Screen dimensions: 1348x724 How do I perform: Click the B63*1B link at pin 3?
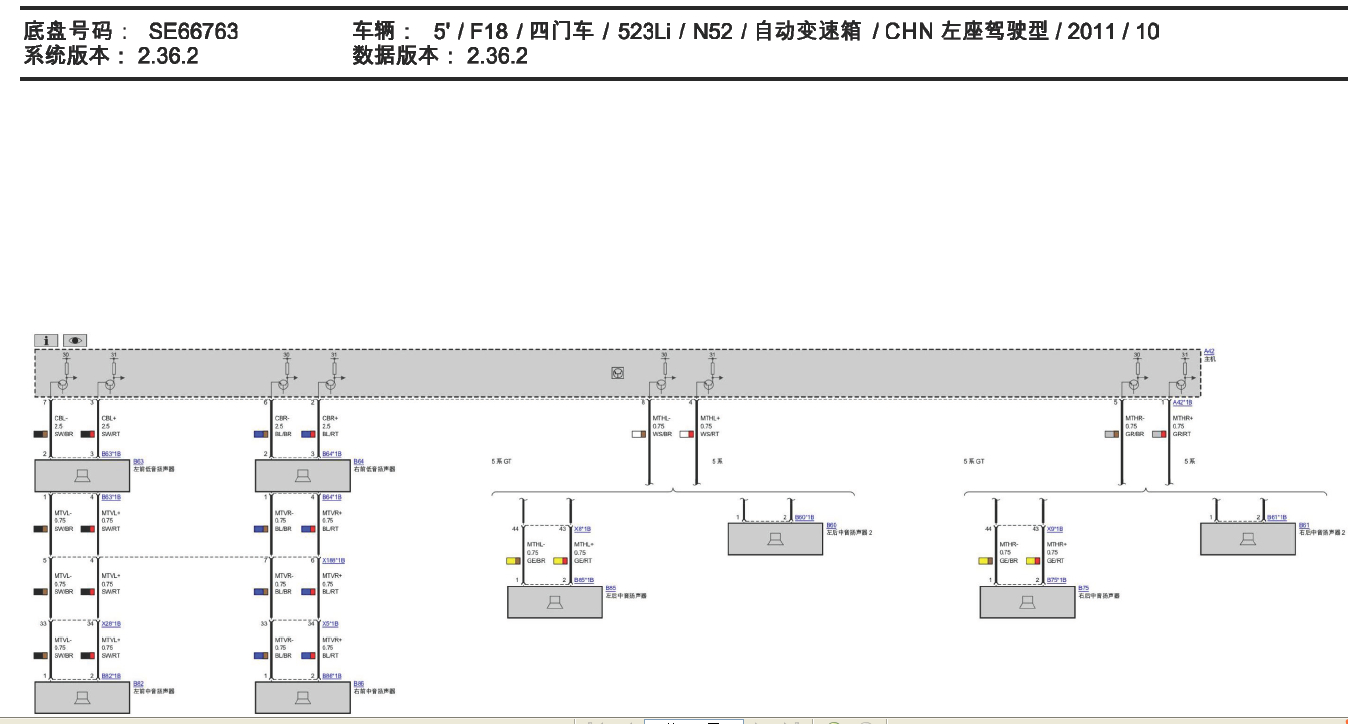(111, 454)
